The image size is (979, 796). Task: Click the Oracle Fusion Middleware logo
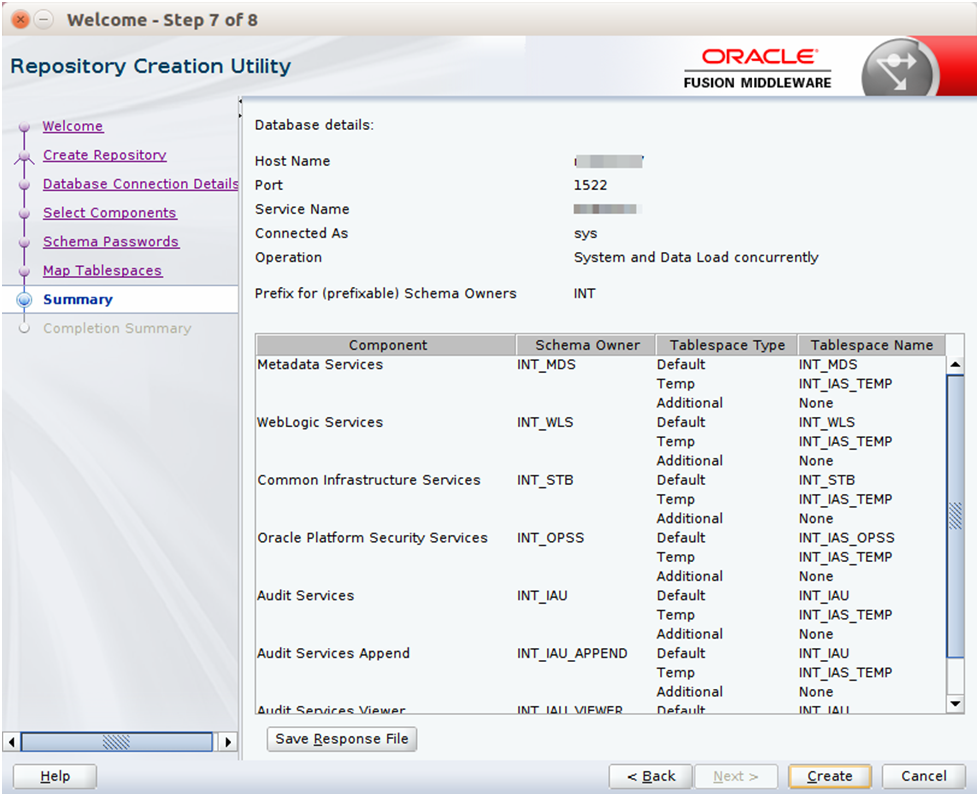click(x=757, y=68)
